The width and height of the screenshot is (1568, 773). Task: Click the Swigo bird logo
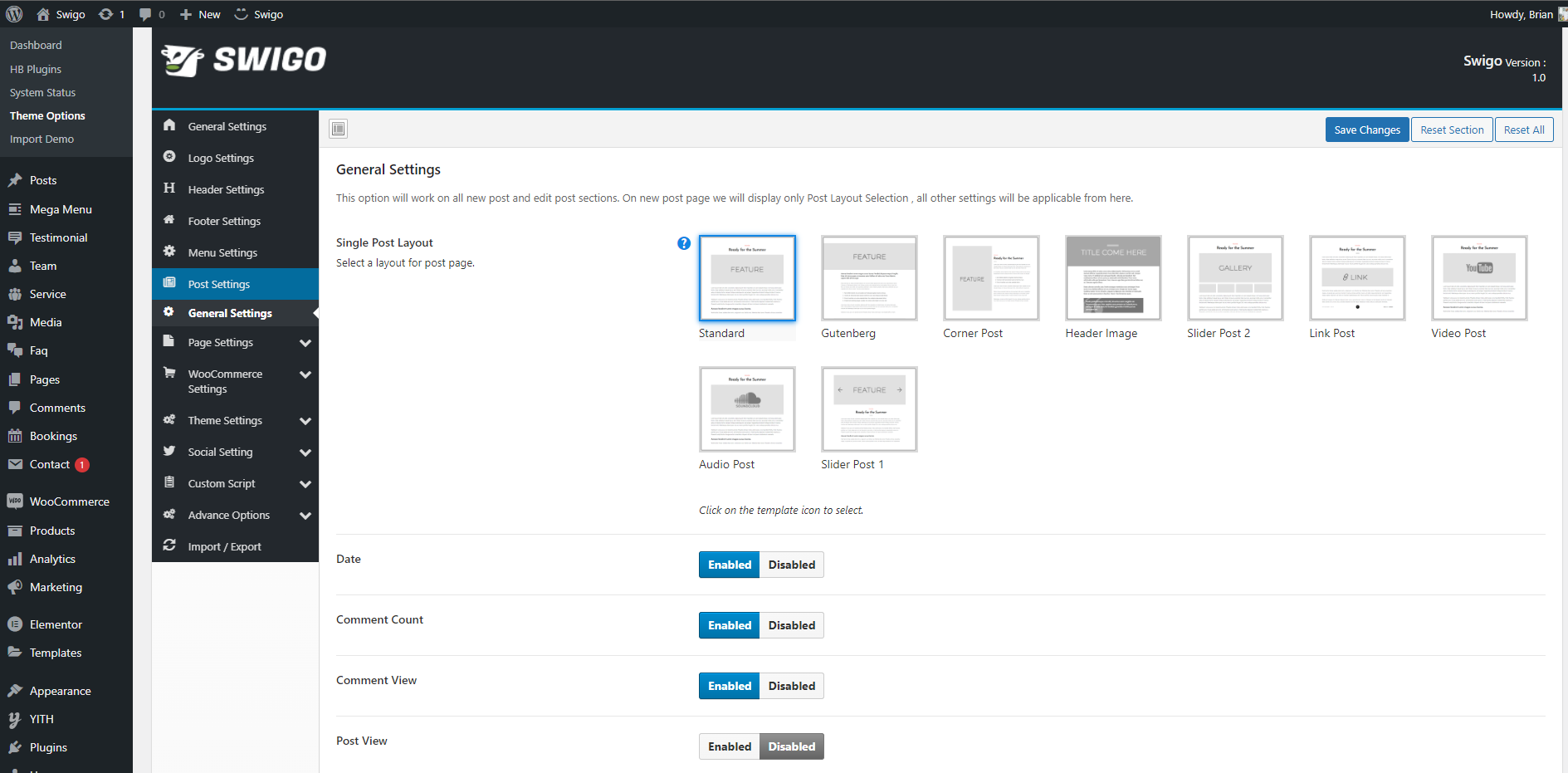point(183,60)
